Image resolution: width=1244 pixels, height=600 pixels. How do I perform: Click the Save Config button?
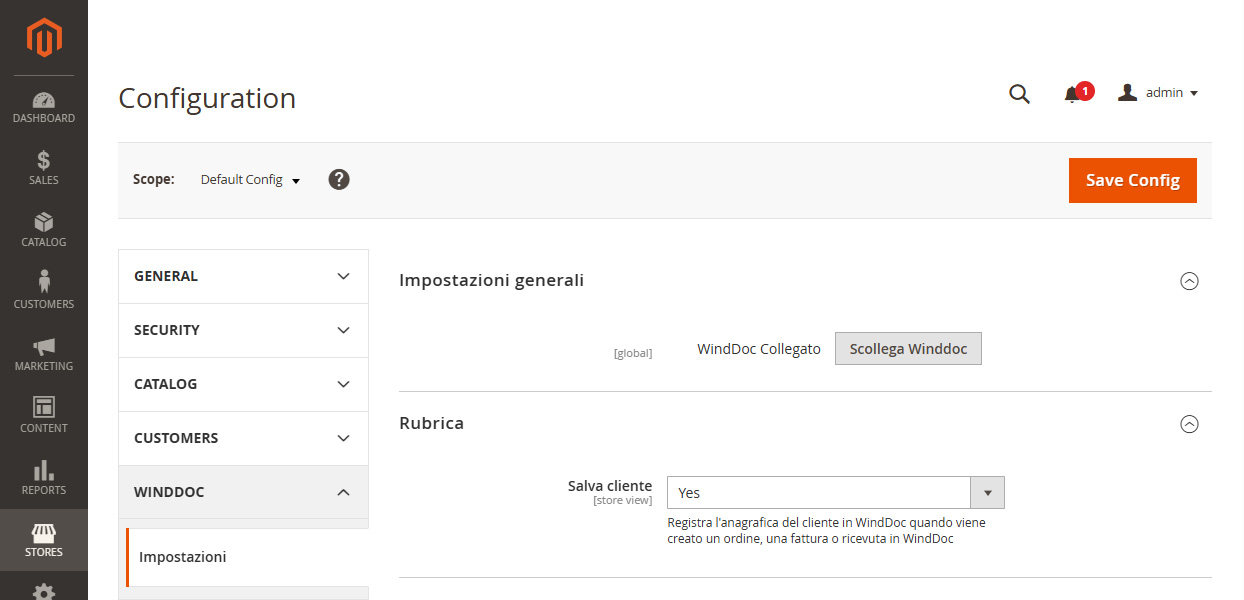pos(1133,180)
